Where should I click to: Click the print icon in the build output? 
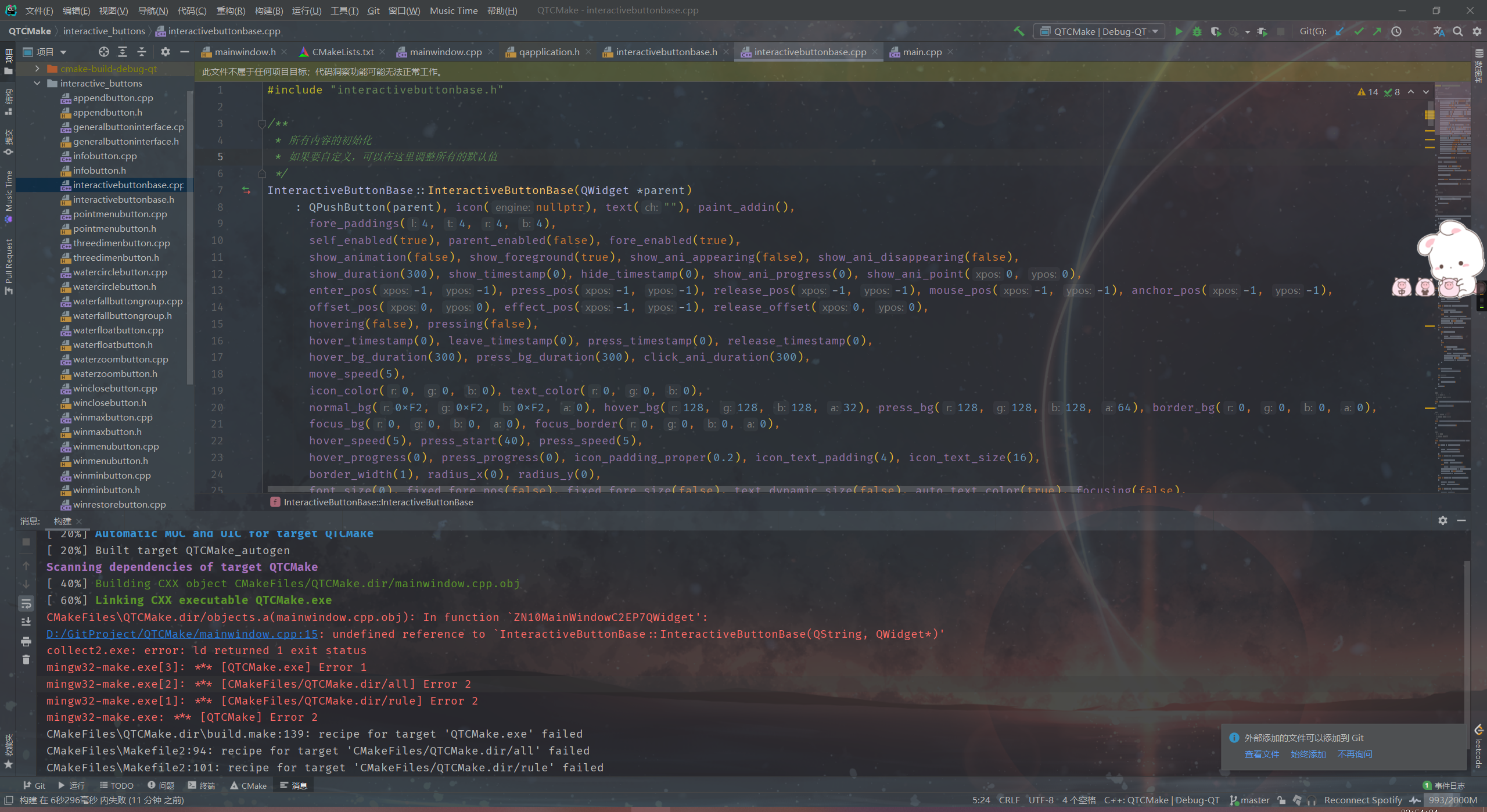click(26, 642)
